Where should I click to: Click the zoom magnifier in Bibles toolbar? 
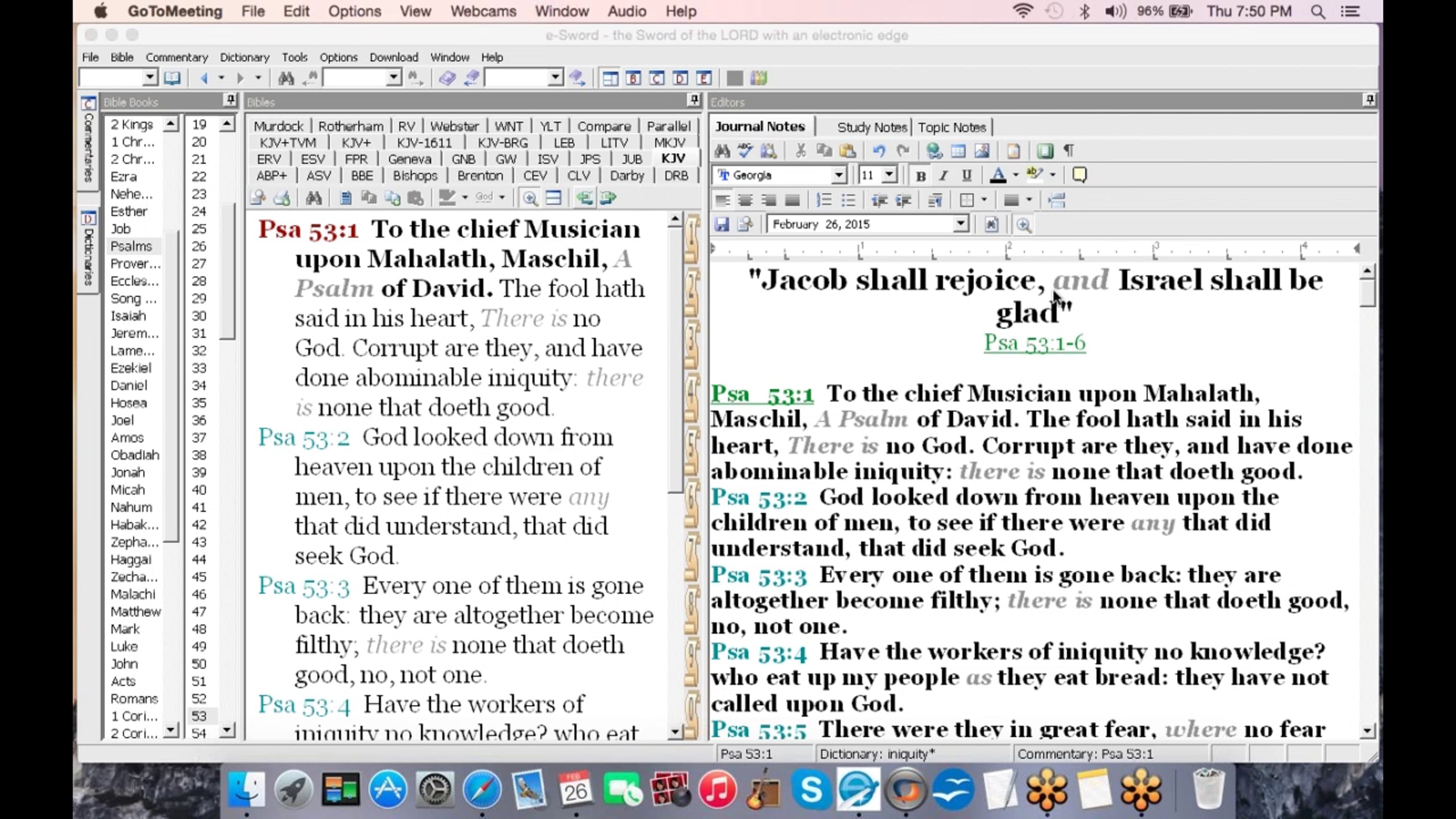[x=530, y=198]
